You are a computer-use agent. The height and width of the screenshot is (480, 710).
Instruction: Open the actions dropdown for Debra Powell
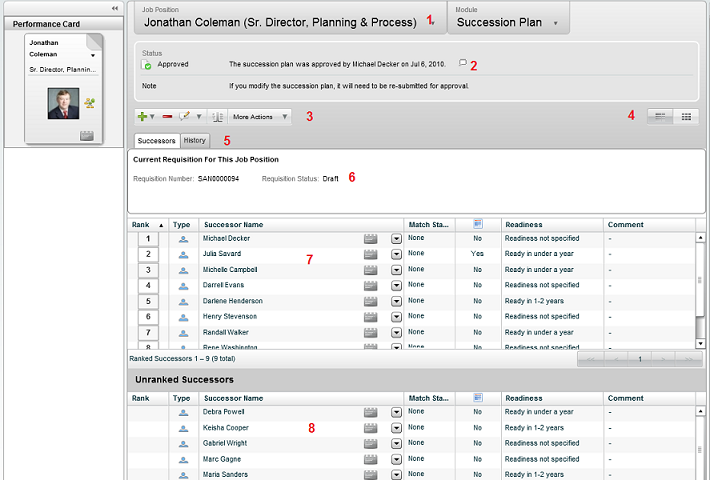point(396,413)
